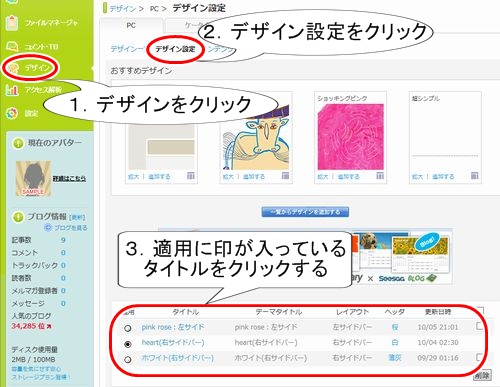Switch to the PC tab
The width and height of the screenshot is (500, 387).
point(131,25)
